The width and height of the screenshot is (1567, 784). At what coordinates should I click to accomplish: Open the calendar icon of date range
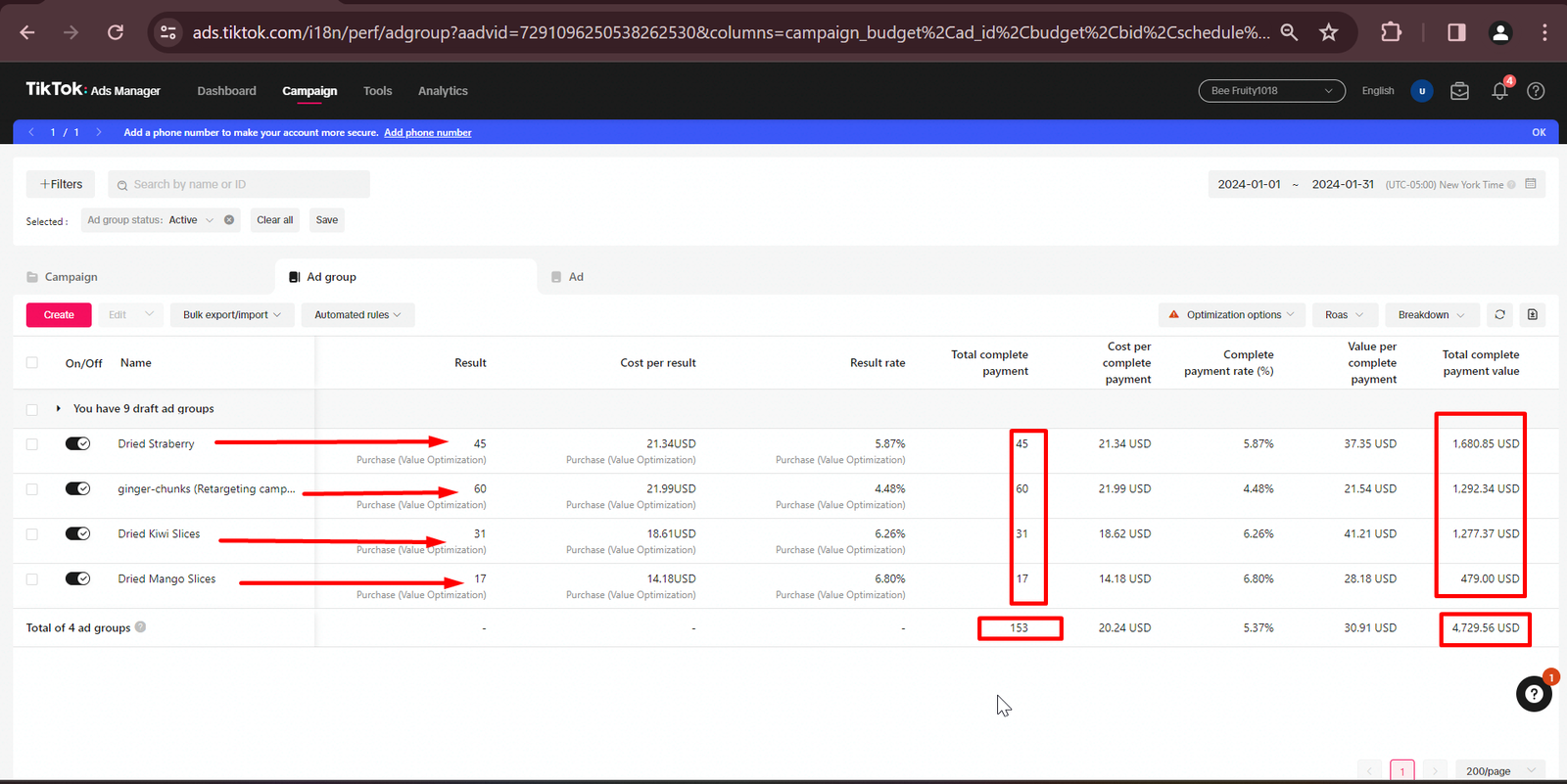[1531, 184]
